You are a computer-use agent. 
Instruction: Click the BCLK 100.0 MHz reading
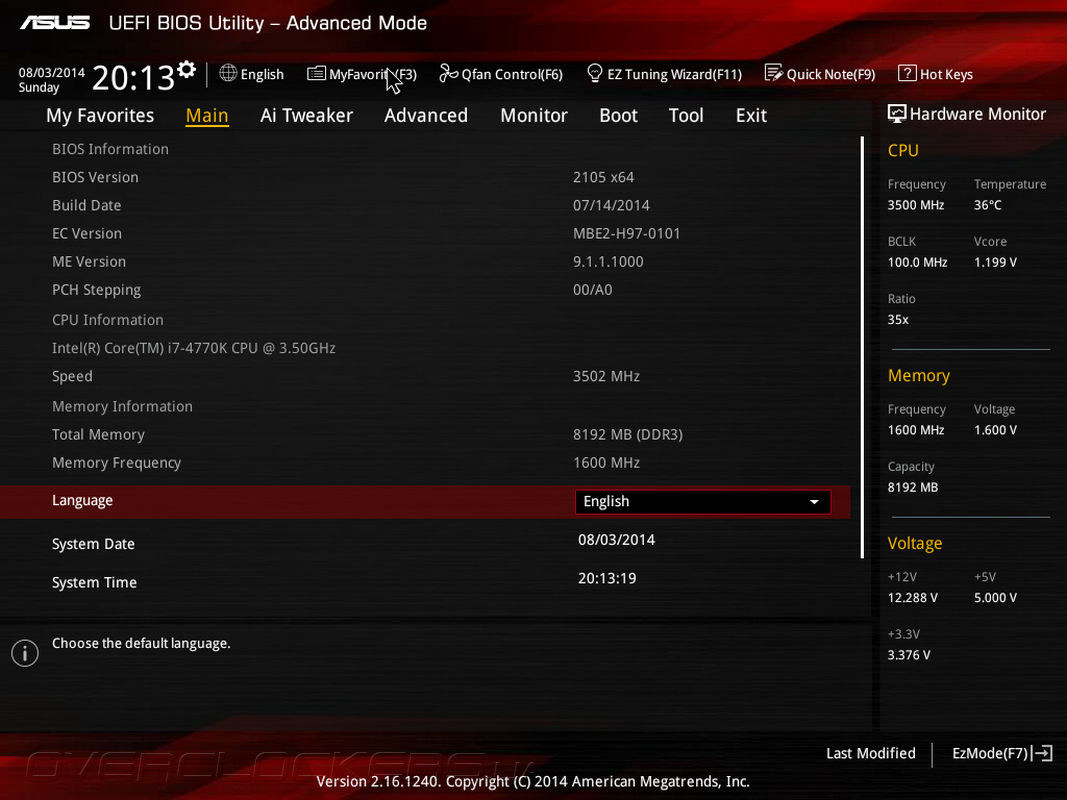tap(917, 263)
